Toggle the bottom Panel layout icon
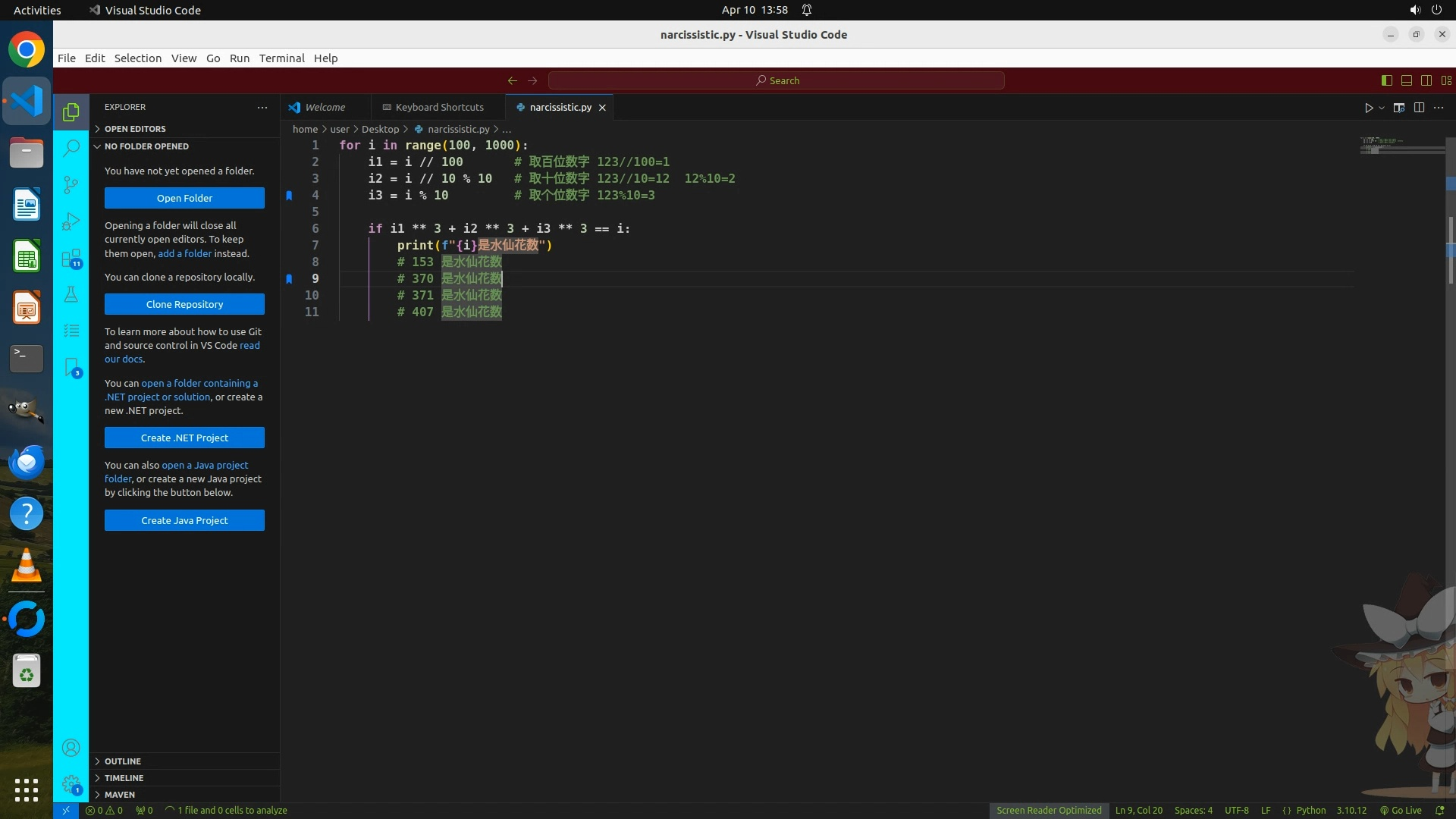 [1406, 80]
